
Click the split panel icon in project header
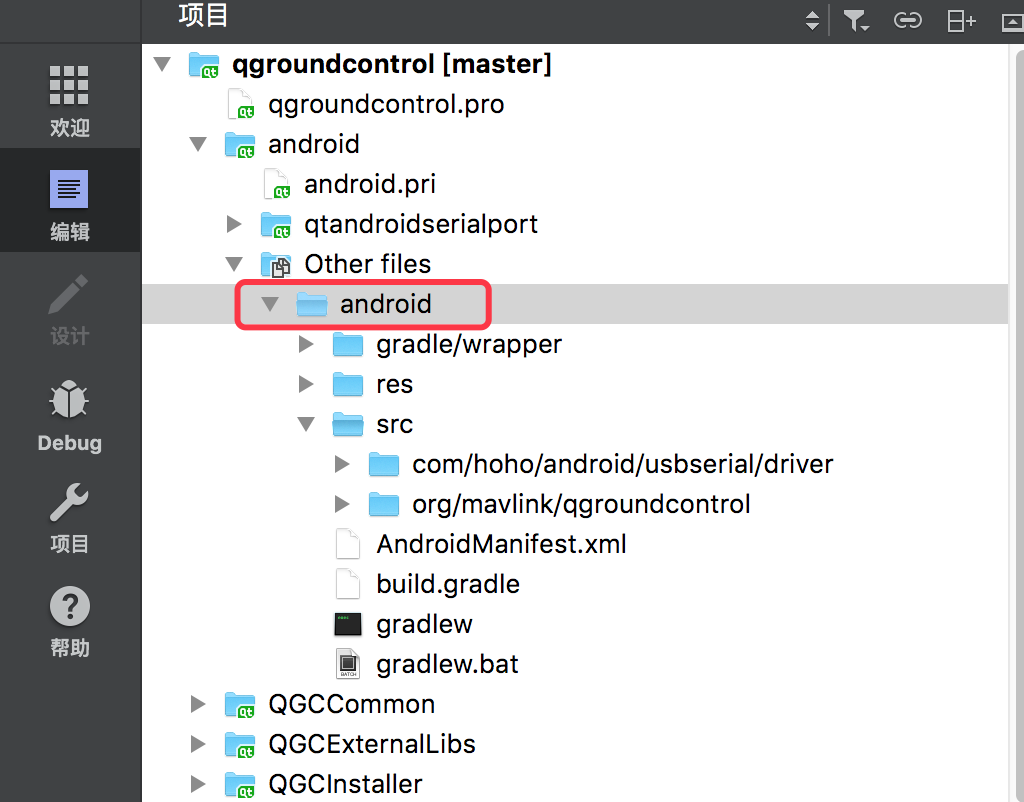[960, 21]
